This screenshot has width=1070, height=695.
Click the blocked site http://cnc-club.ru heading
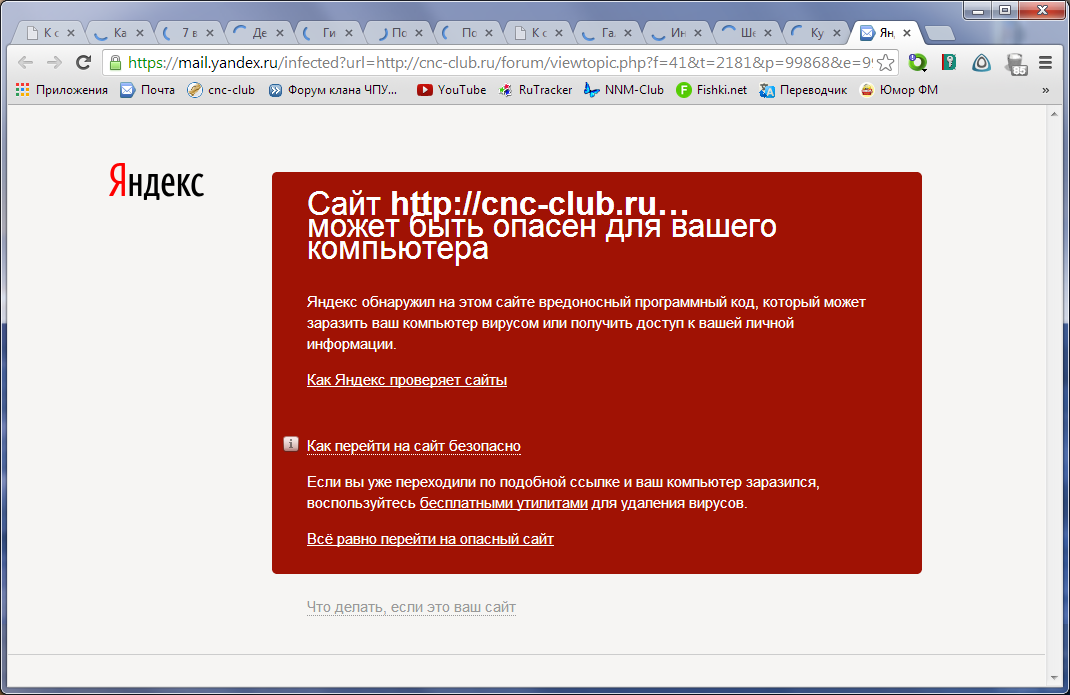click(x=539, y=203)
